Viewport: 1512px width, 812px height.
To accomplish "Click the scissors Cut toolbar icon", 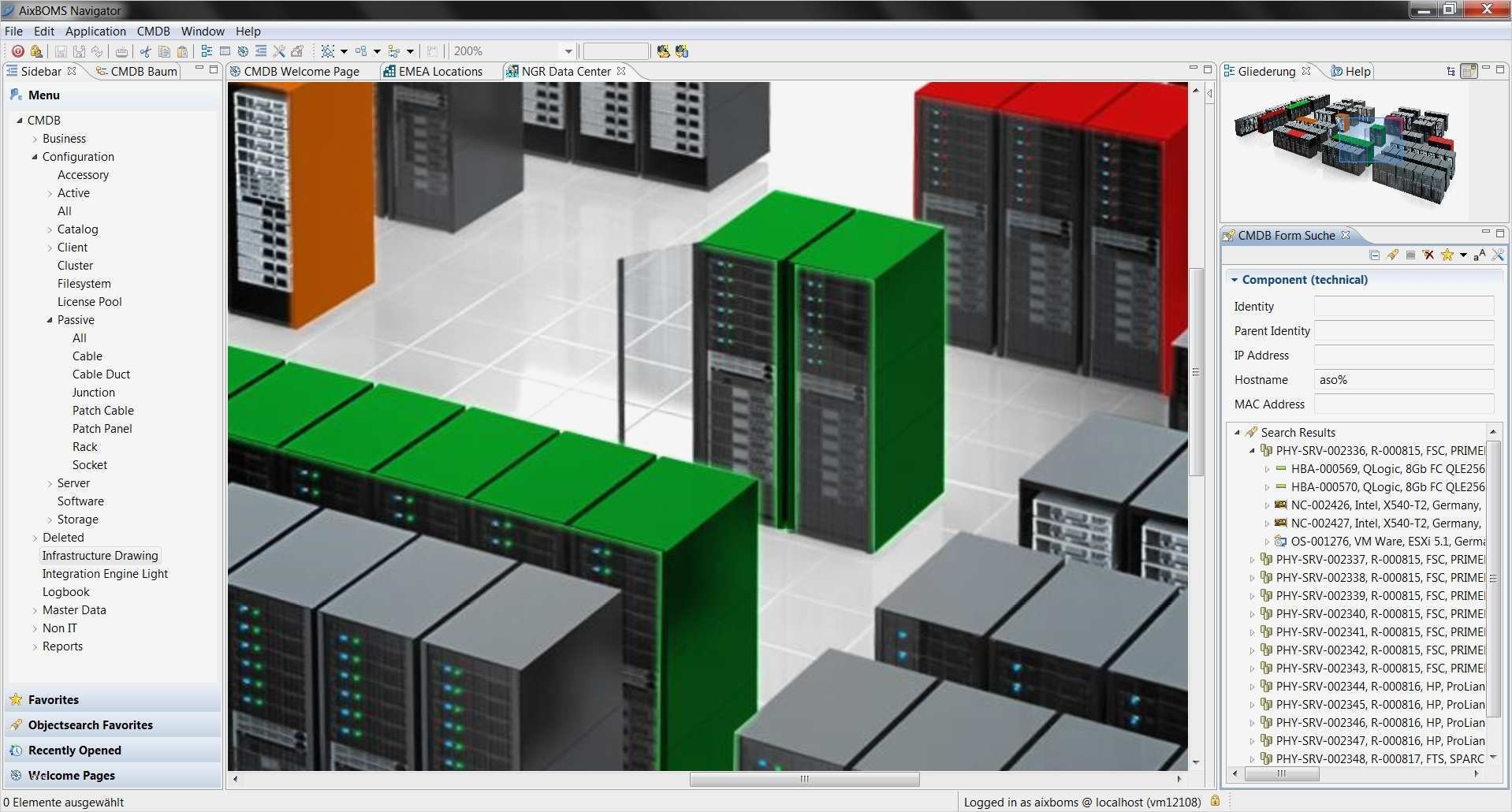I will (x=146, y=51).
